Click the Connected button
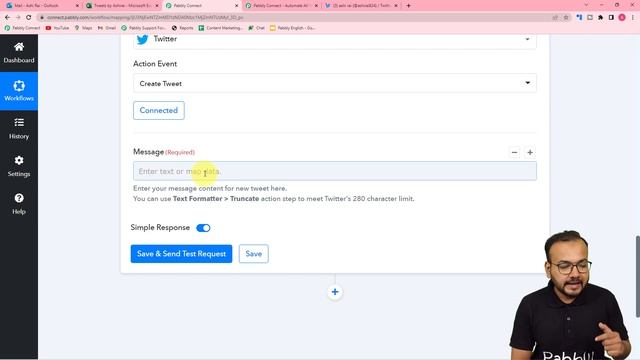Viewport: 640px width, 360px height. click(x=159, y=111)
